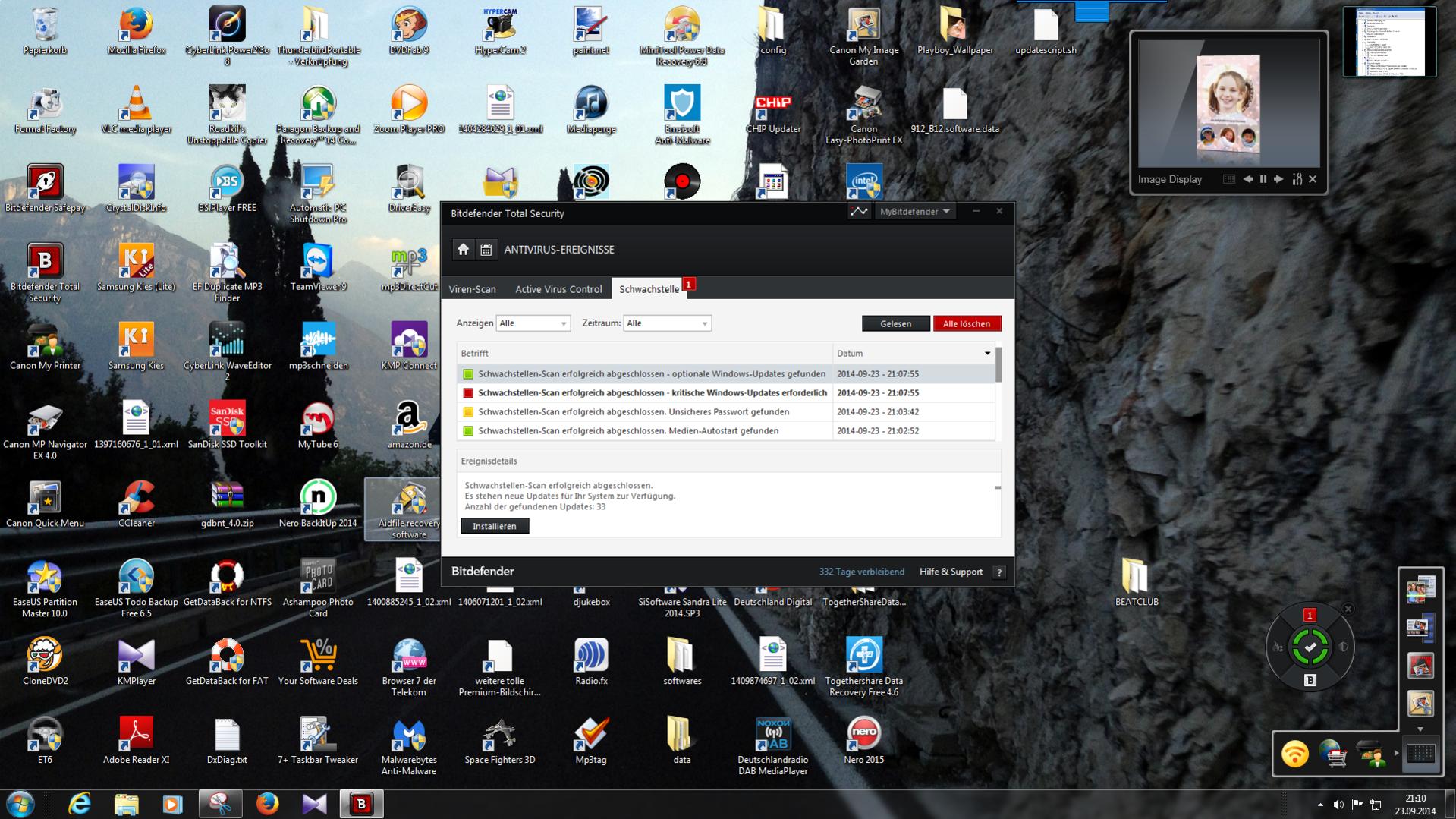Open Windows Explorer from the taskbar

point(127,804)
